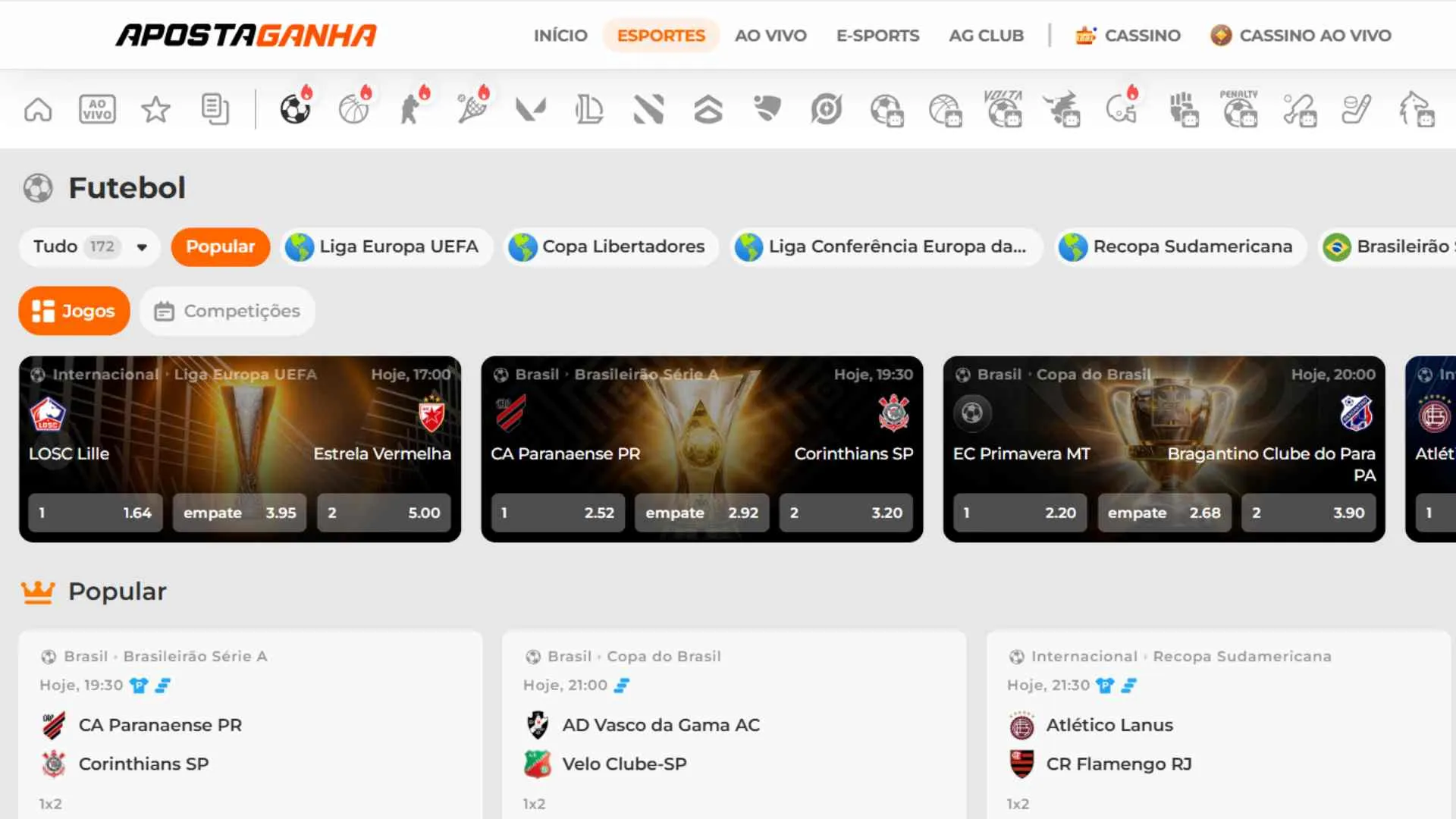Screen dimensions: 1456x819
Task: Toggle the Popular filter pill
Action: 220,246
